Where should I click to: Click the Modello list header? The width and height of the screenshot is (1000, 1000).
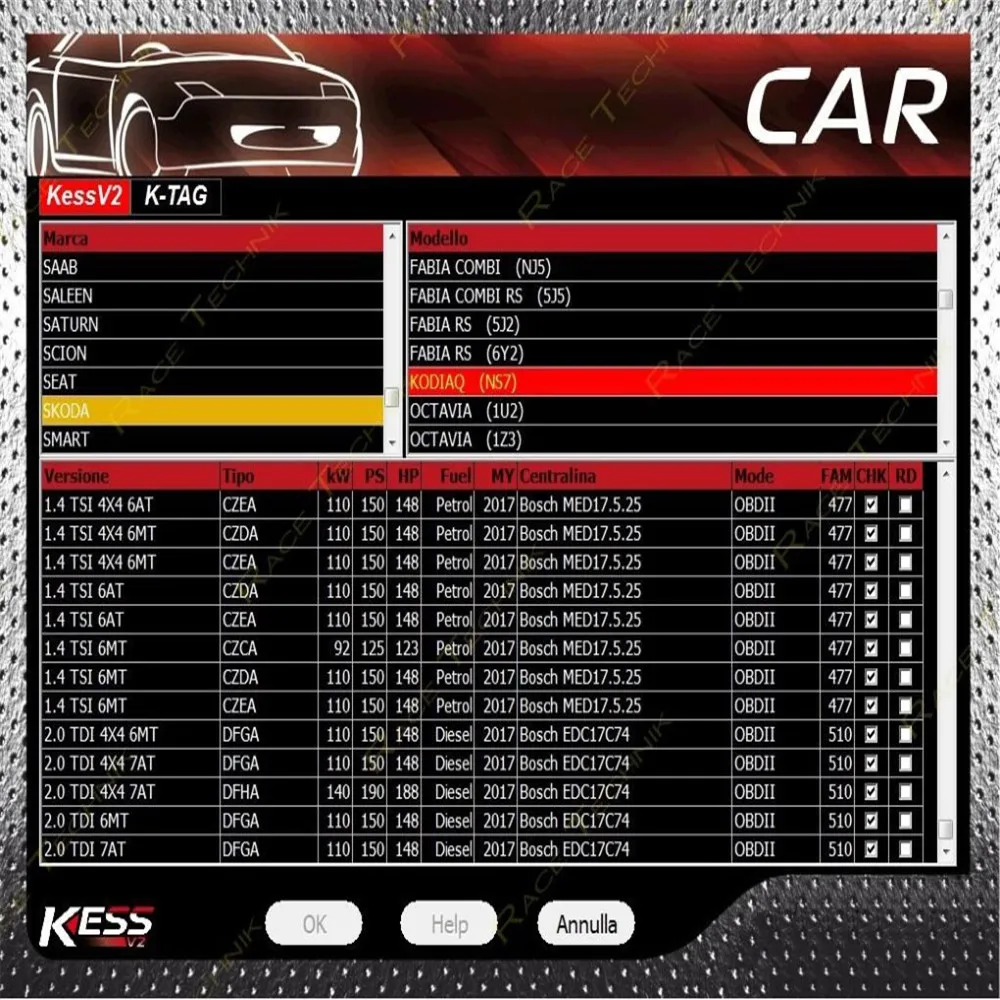673,239
